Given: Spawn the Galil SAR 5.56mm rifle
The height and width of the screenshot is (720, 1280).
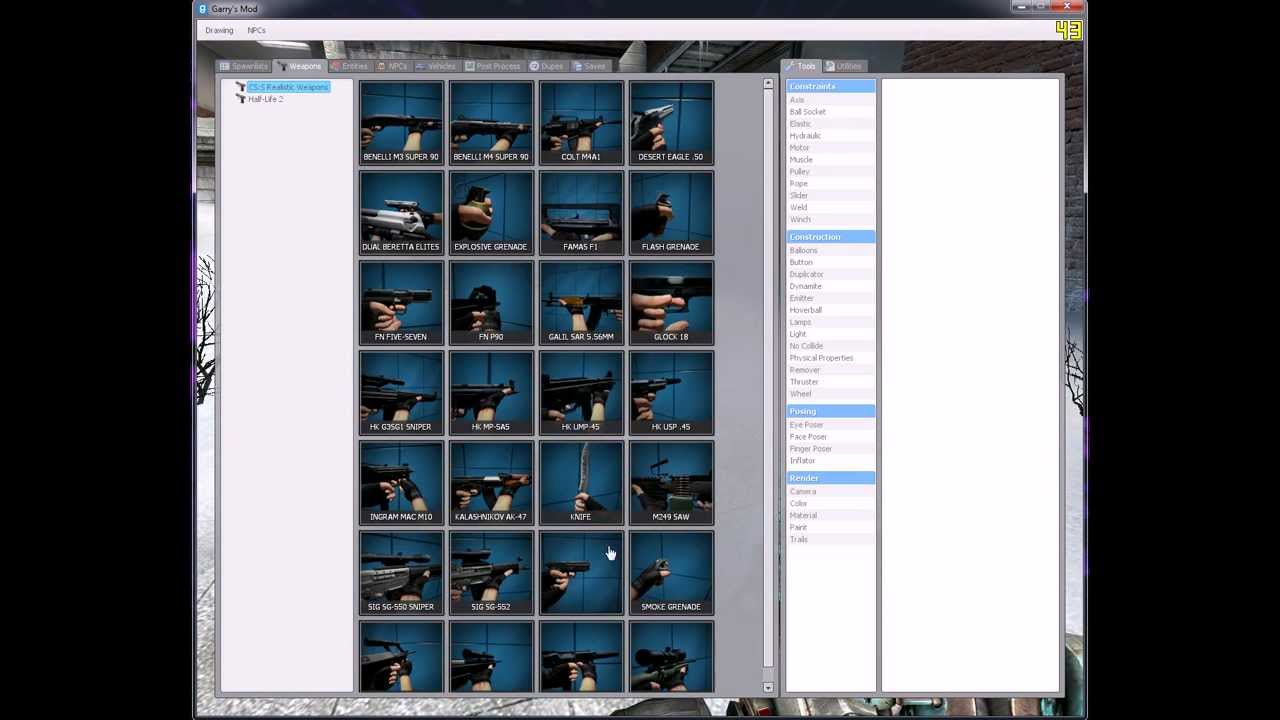Looking at the screenshot, I should click(581, 302).
